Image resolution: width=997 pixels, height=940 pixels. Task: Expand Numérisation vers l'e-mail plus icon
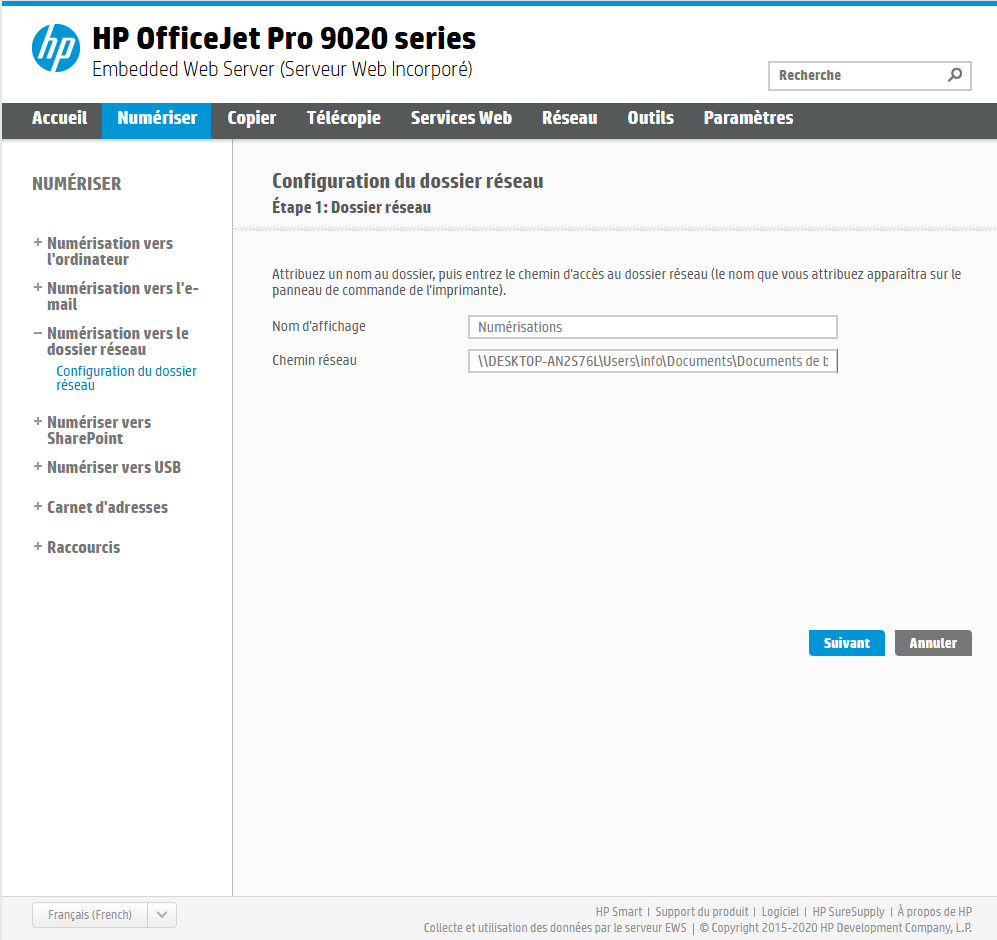pyautogui.click(x=38, y=287)
